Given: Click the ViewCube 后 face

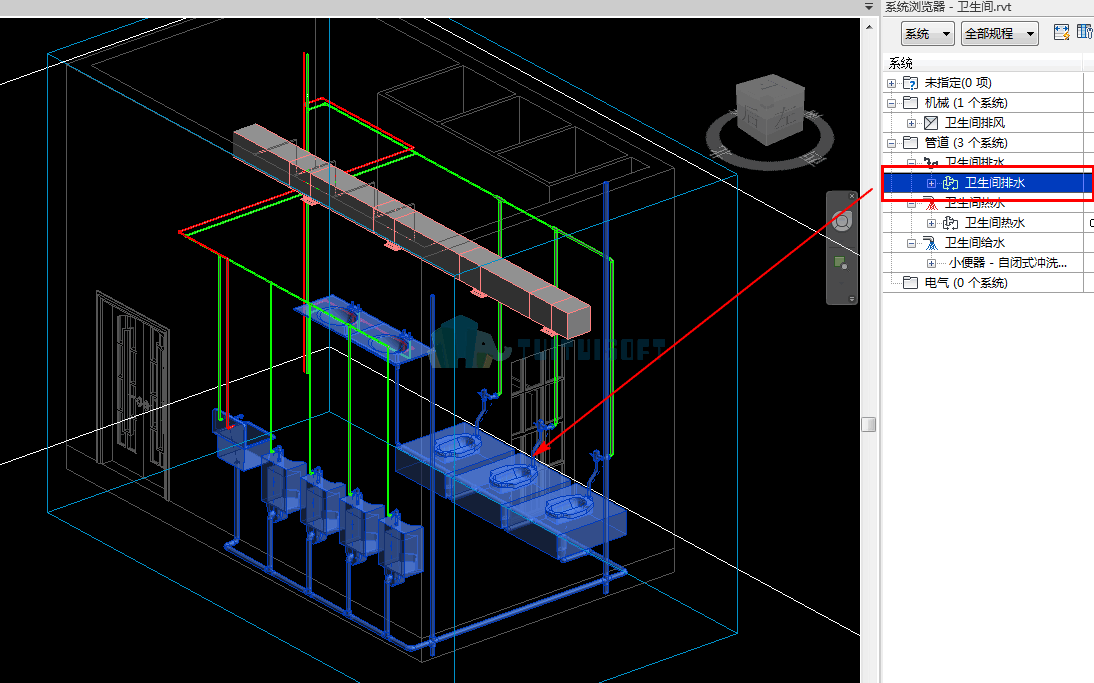Looking at the screenshot, I should 753,113.
